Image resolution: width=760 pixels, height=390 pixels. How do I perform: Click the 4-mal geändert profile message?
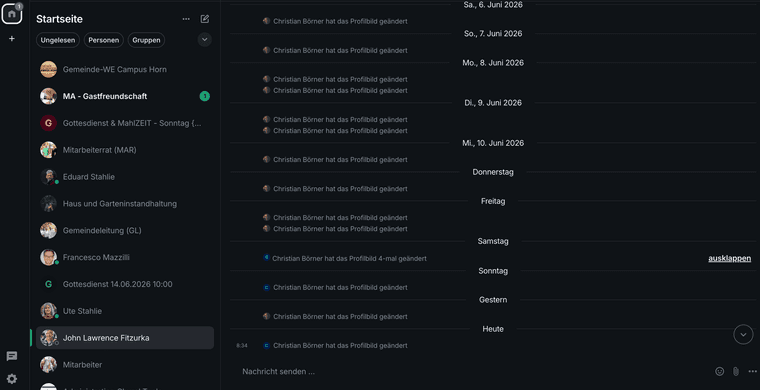coord(349,258)
